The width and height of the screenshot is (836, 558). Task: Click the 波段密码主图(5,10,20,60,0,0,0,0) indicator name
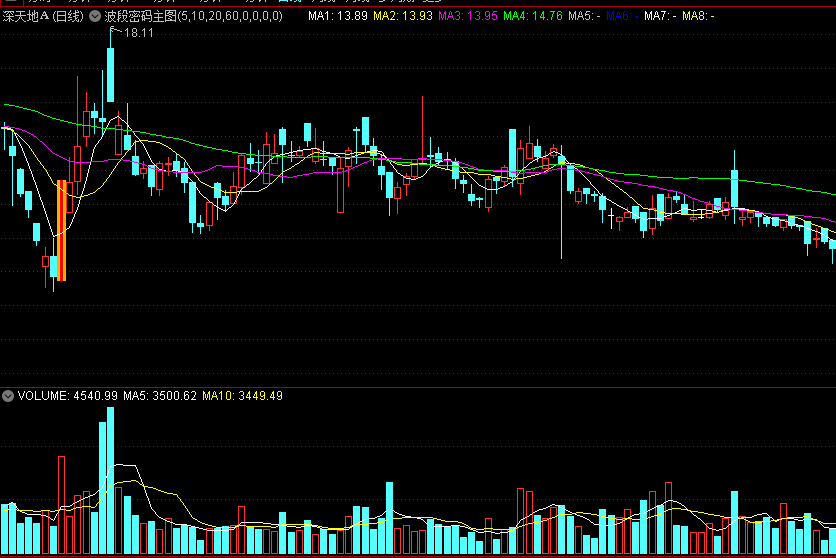pyautogui.click(x=194, y=17)
